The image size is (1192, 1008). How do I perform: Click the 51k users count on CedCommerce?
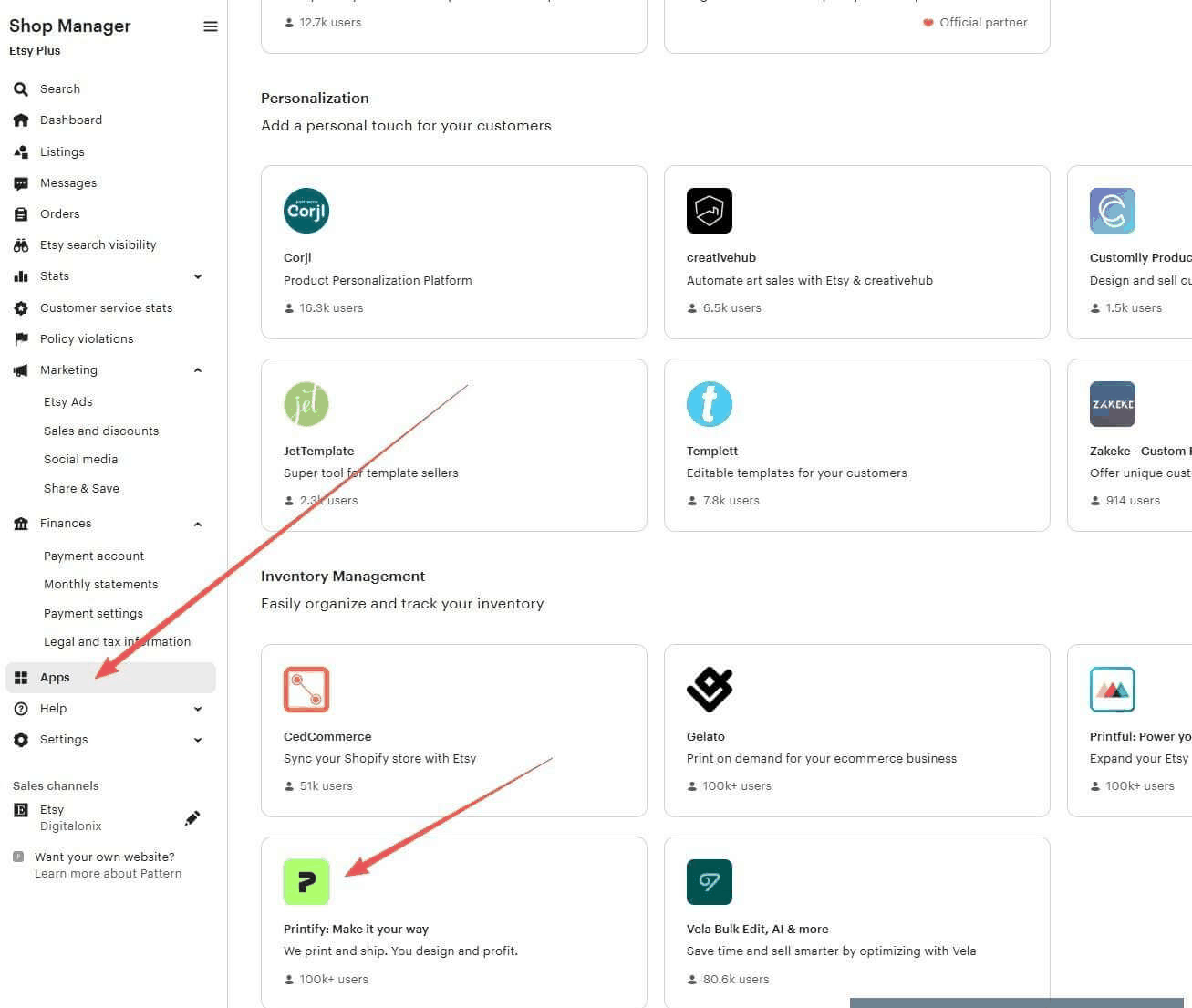pyautogui.click(x=326, y=786)
